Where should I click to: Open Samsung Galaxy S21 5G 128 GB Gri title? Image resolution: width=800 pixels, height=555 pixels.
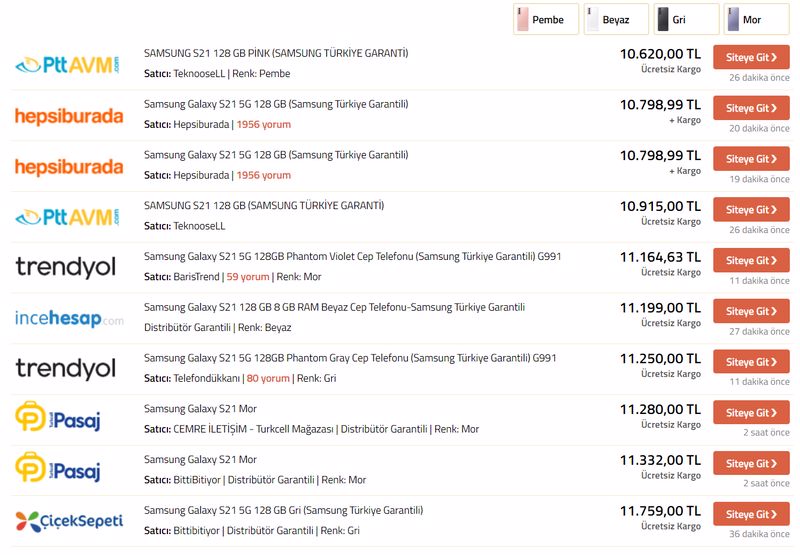[x=283, y=510]
